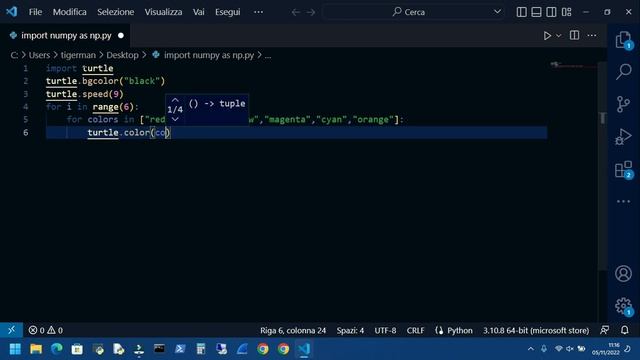
Task: Open the Windows Start menu
Action: pyautogui.click(x=15, y=349)
